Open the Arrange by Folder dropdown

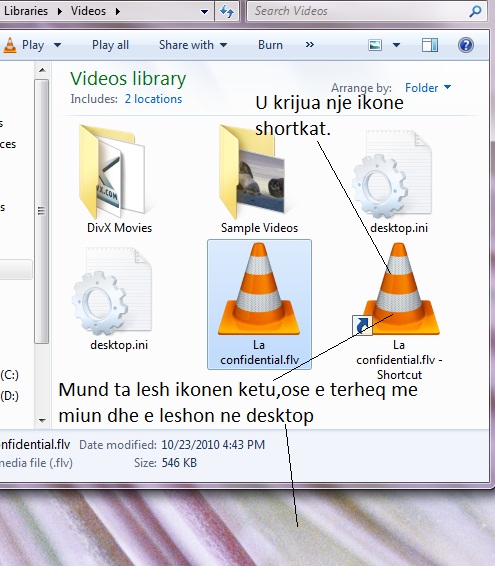coord(428,88)
